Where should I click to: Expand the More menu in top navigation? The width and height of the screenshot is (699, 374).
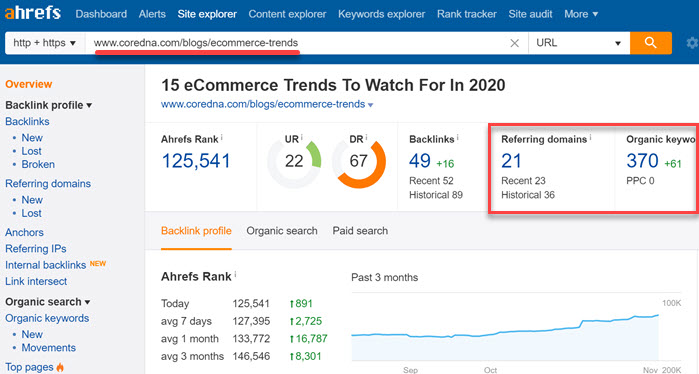581,14
